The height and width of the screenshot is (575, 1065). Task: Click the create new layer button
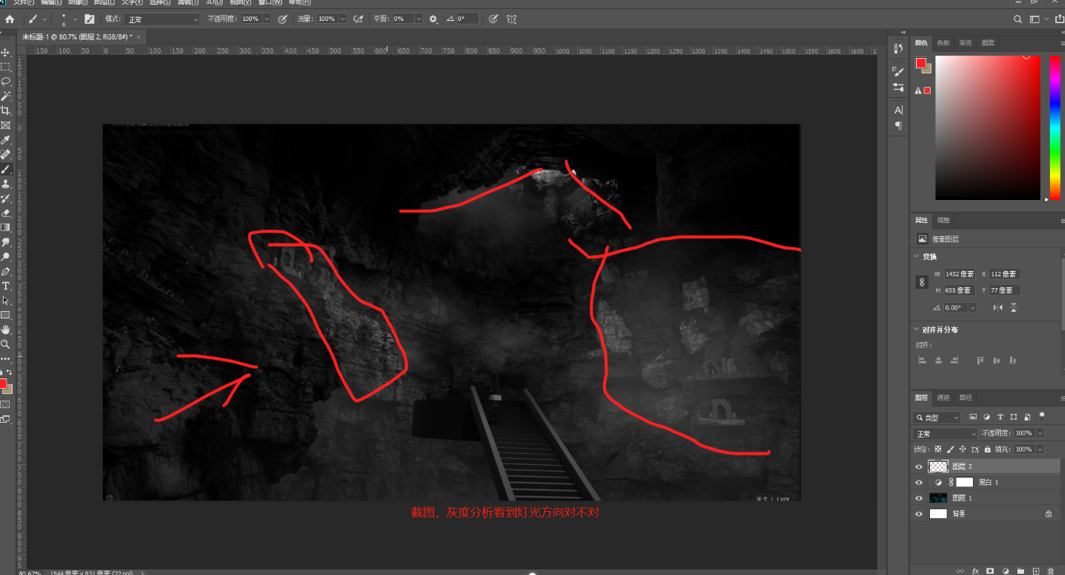tap(1036, 571)
